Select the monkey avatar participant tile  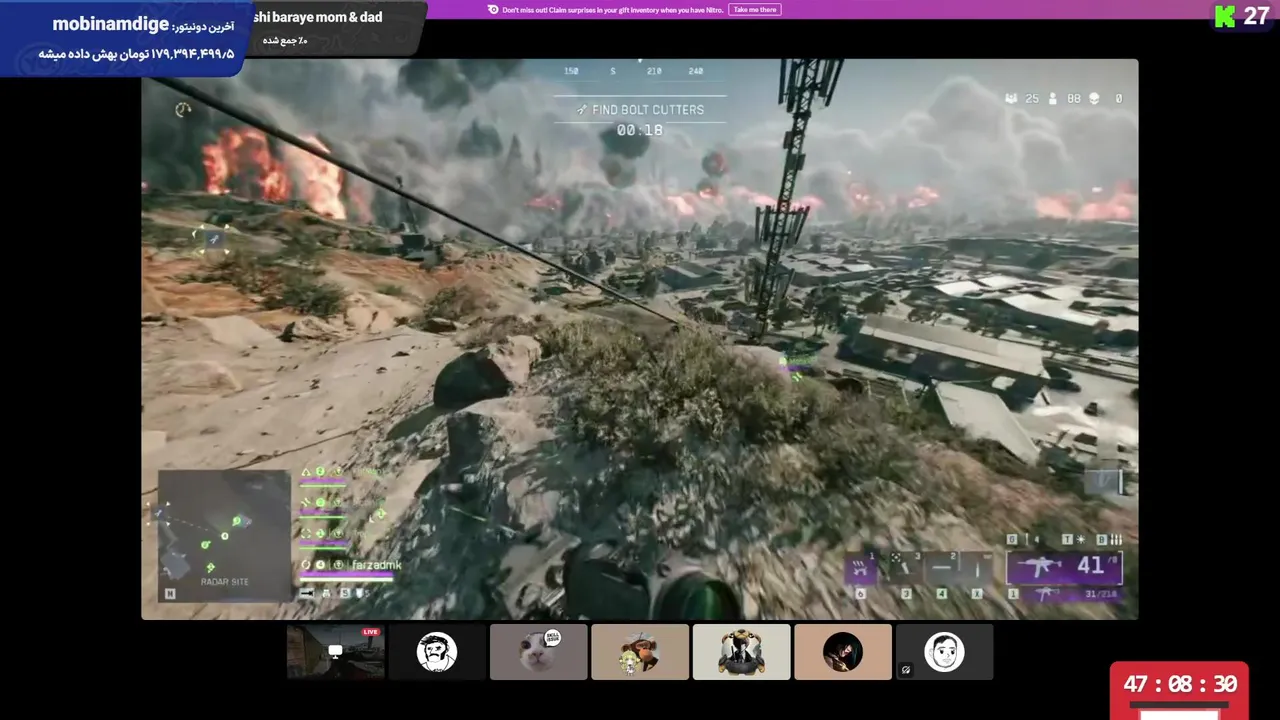[x=640, y=652]
